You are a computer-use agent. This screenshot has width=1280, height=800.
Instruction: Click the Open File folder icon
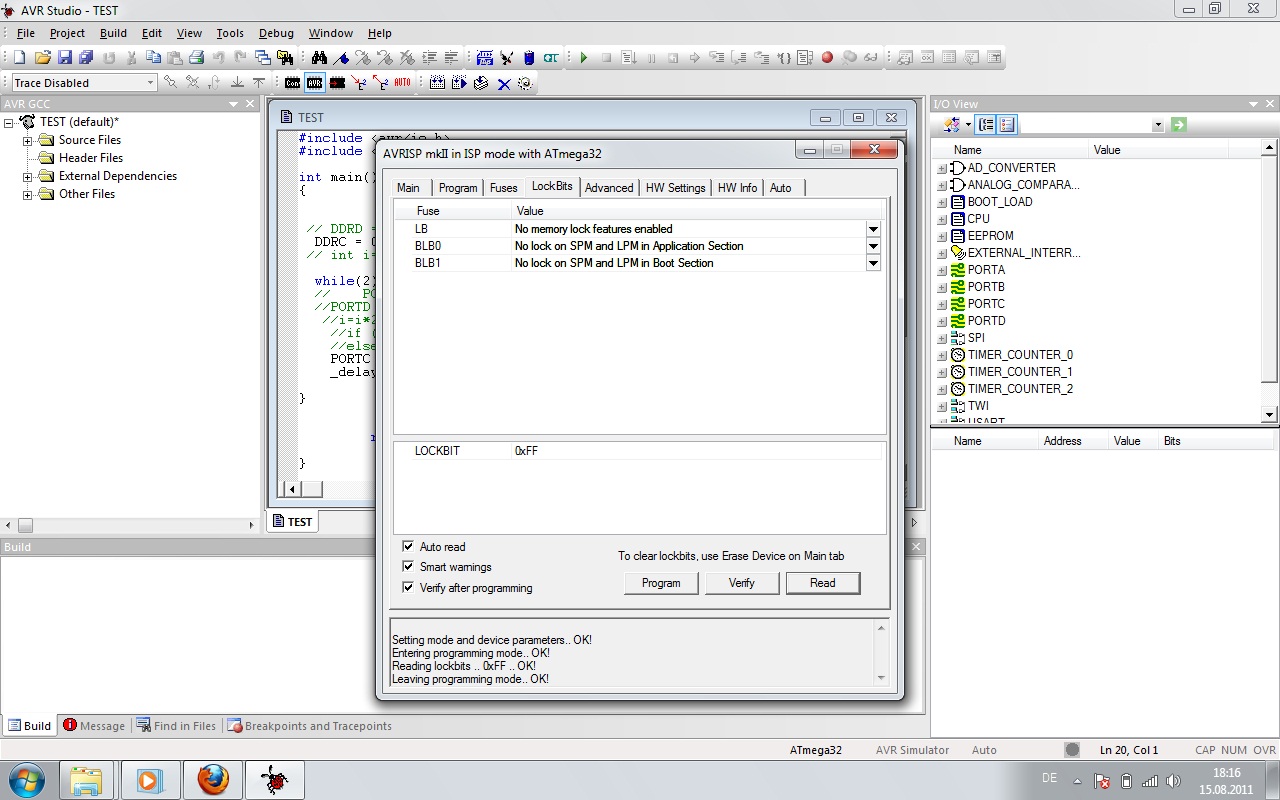42,58
